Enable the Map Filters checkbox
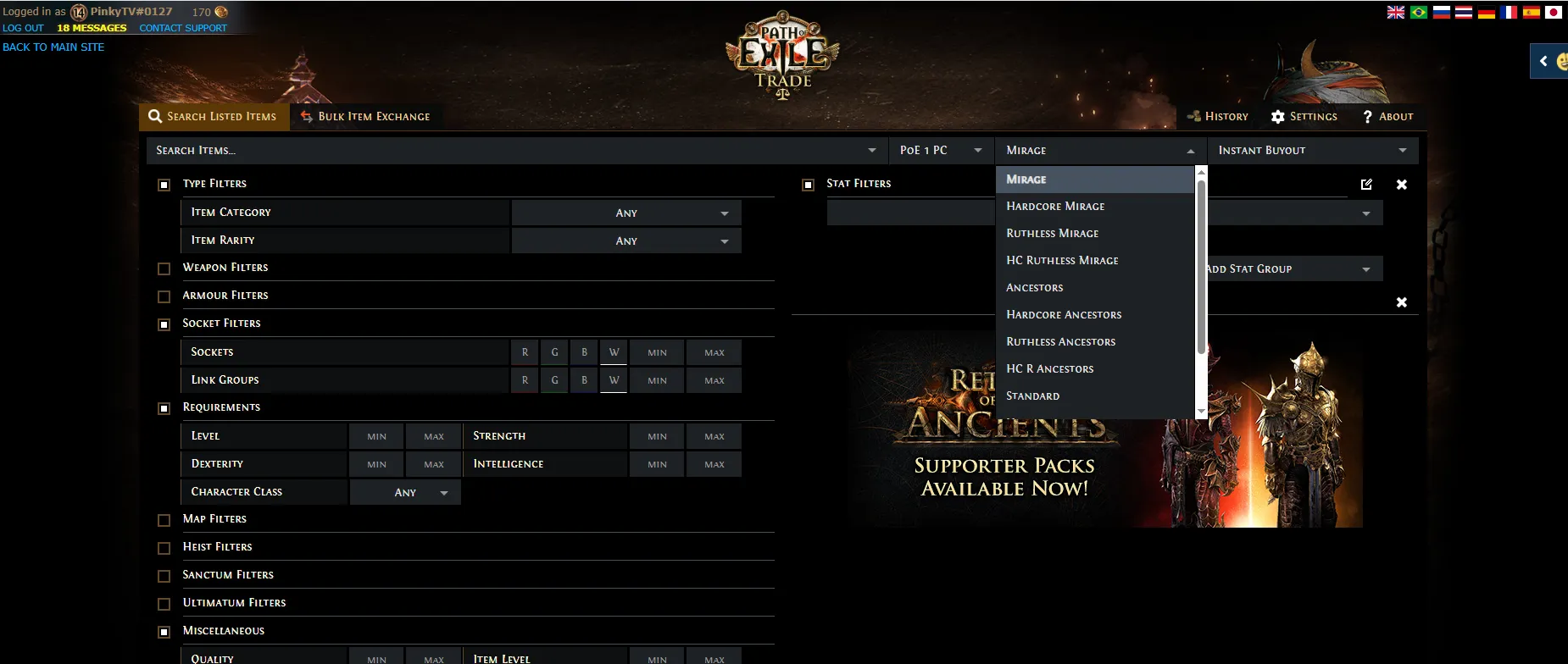Viewport: 1568px width, 664px height. 164,520
